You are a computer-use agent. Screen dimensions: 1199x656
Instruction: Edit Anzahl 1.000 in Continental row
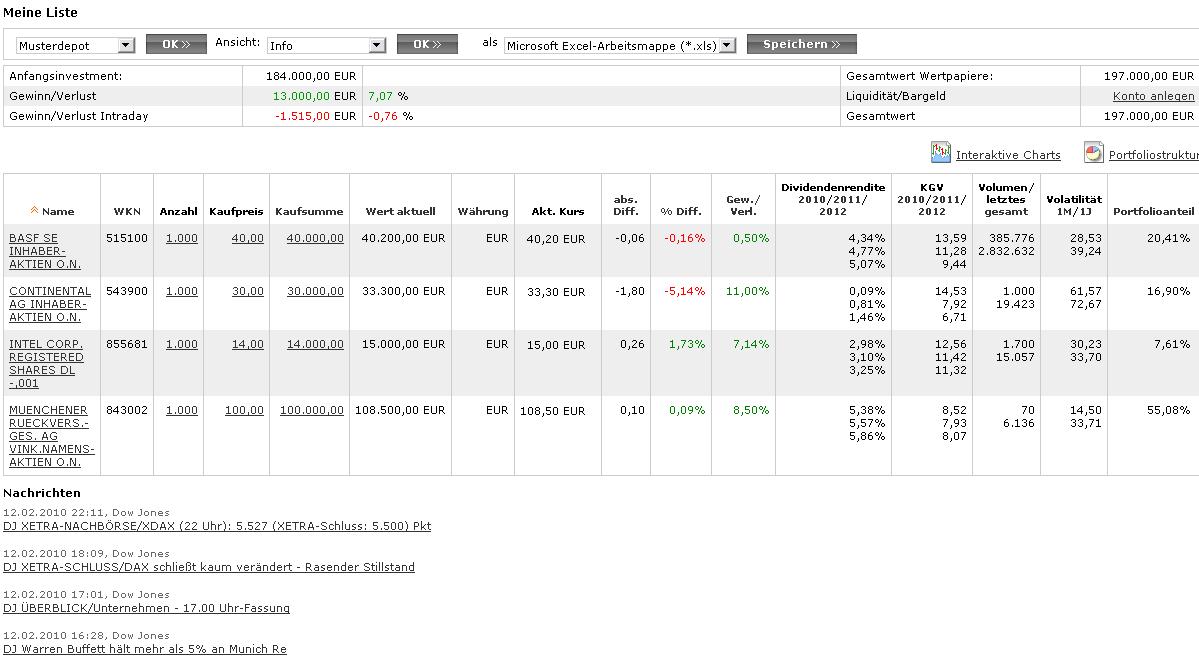(x=182, y=291)
